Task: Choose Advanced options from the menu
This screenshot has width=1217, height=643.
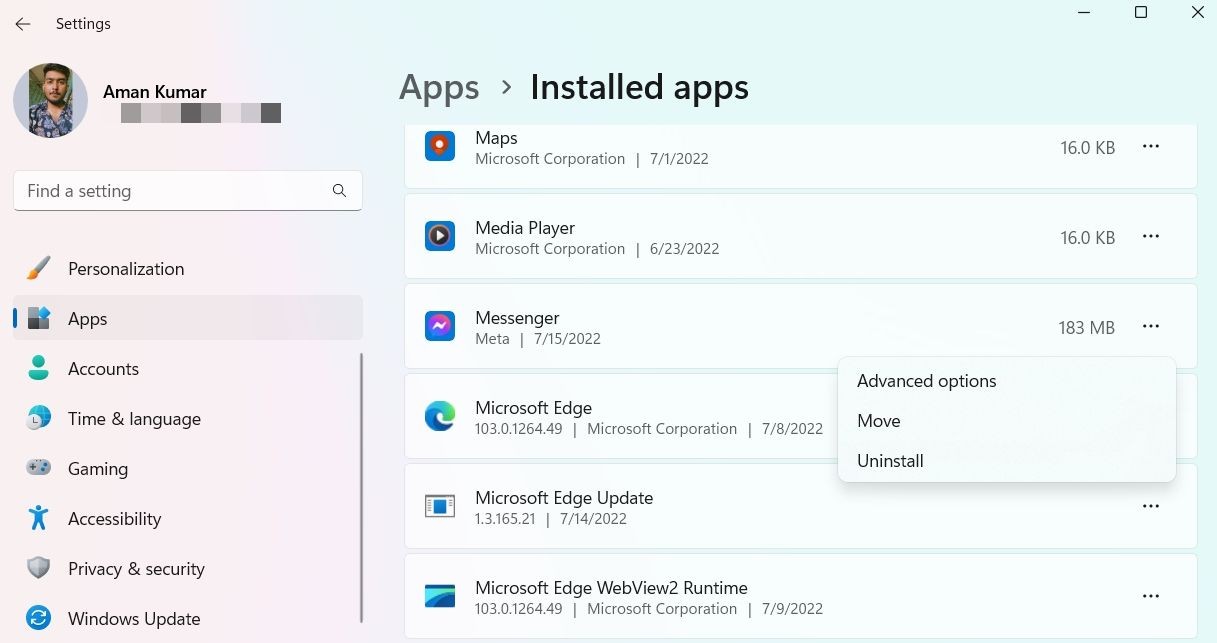Action: [1007, 381]
